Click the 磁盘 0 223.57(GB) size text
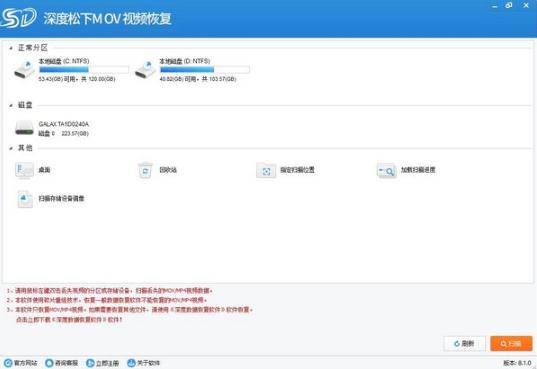 pyautogui.click(x=63, y=133)
